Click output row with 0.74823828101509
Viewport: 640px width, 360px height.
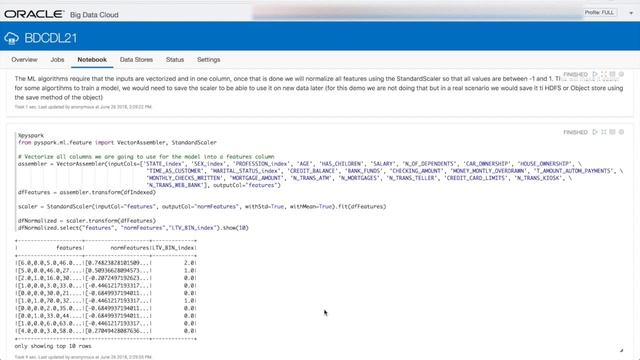tap(106, 263)
